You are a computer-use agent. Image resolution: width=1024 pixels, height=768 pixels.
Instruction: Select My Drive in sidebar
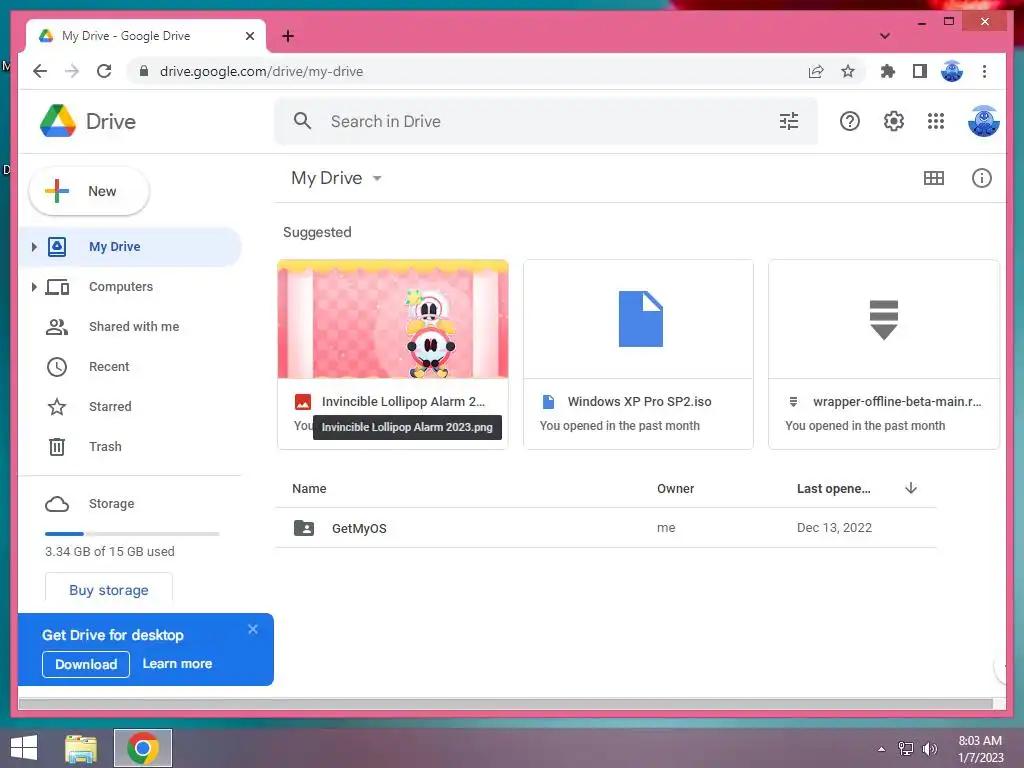(x=130, y=247)
